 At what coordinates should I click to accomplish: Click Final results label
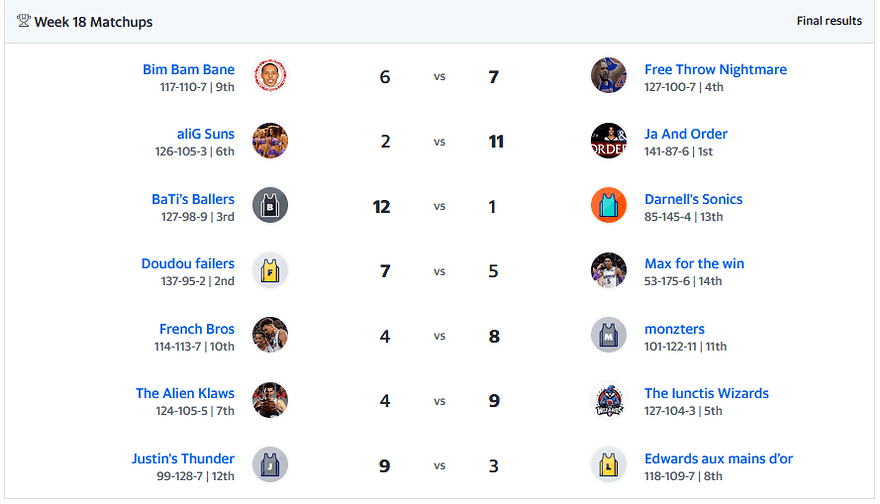pyautogui.click(x=829, y=21)
